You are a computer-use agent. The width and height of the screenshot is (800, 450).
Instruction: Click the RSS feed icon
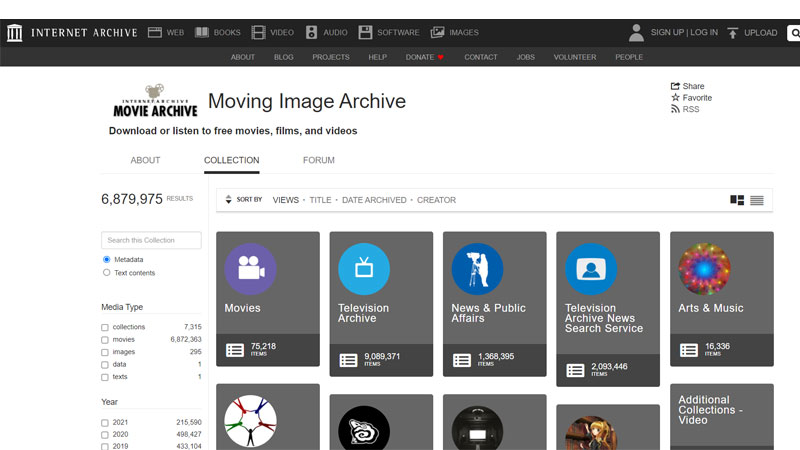pyautogui.click(x=675, y=109)
